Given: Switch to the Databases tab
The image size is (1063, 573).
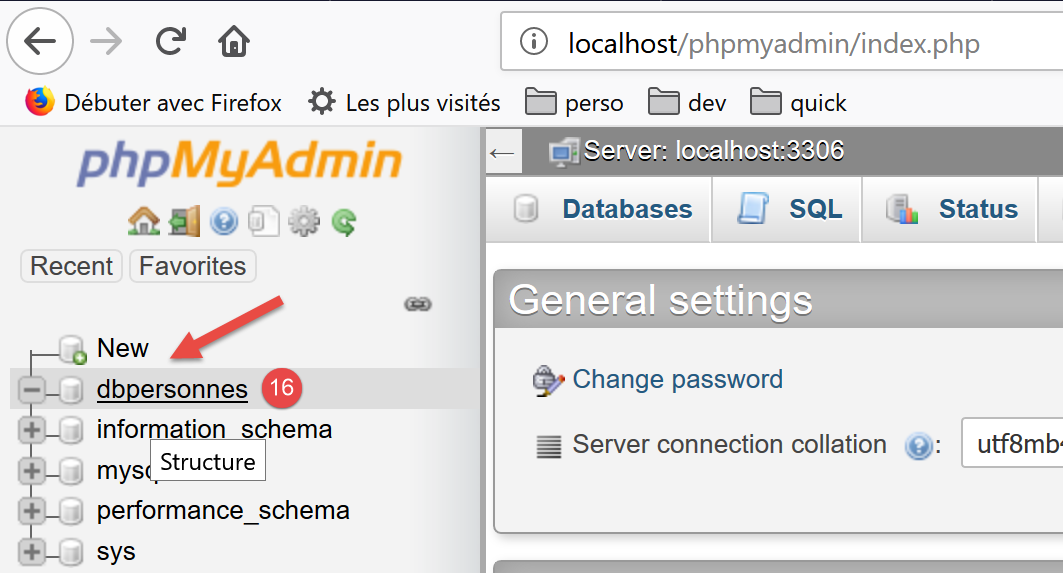Looking at the screenshot, I should point(601,209).
